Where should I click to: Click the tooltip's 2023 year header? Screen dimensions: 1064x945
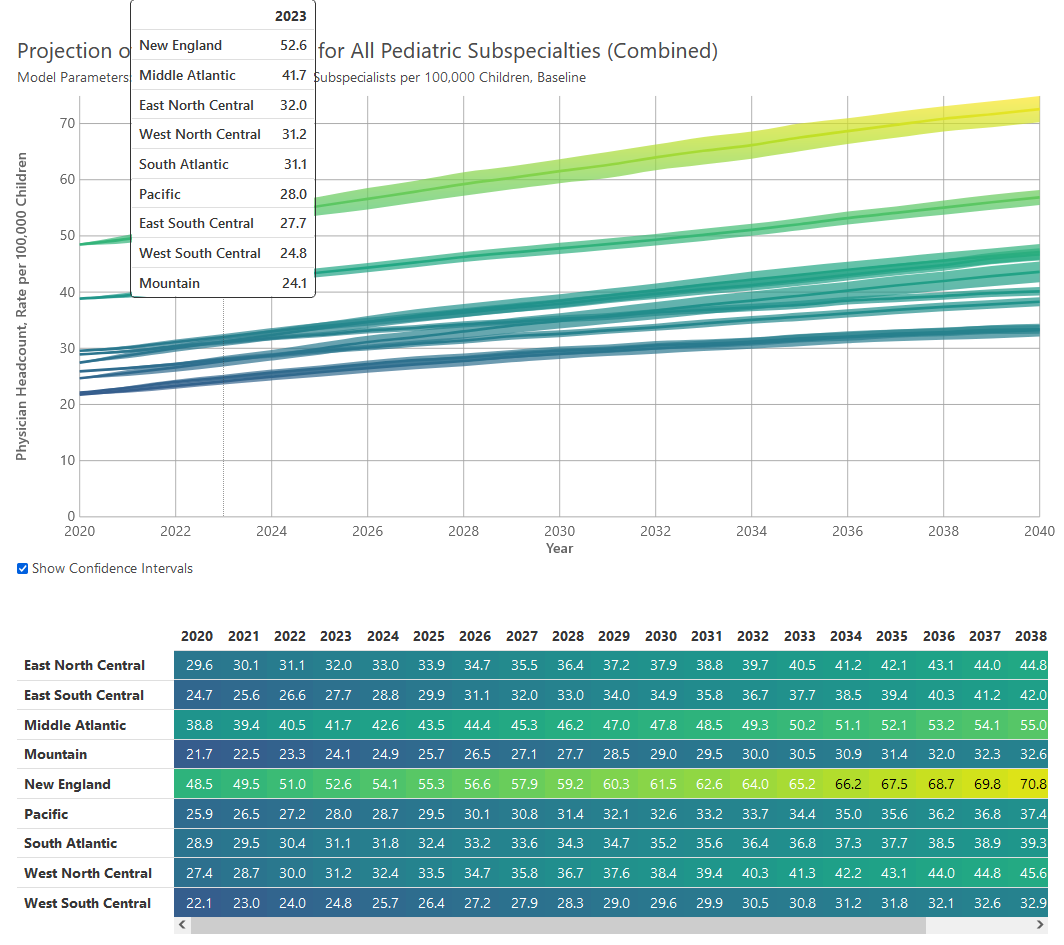coord(290,16)
